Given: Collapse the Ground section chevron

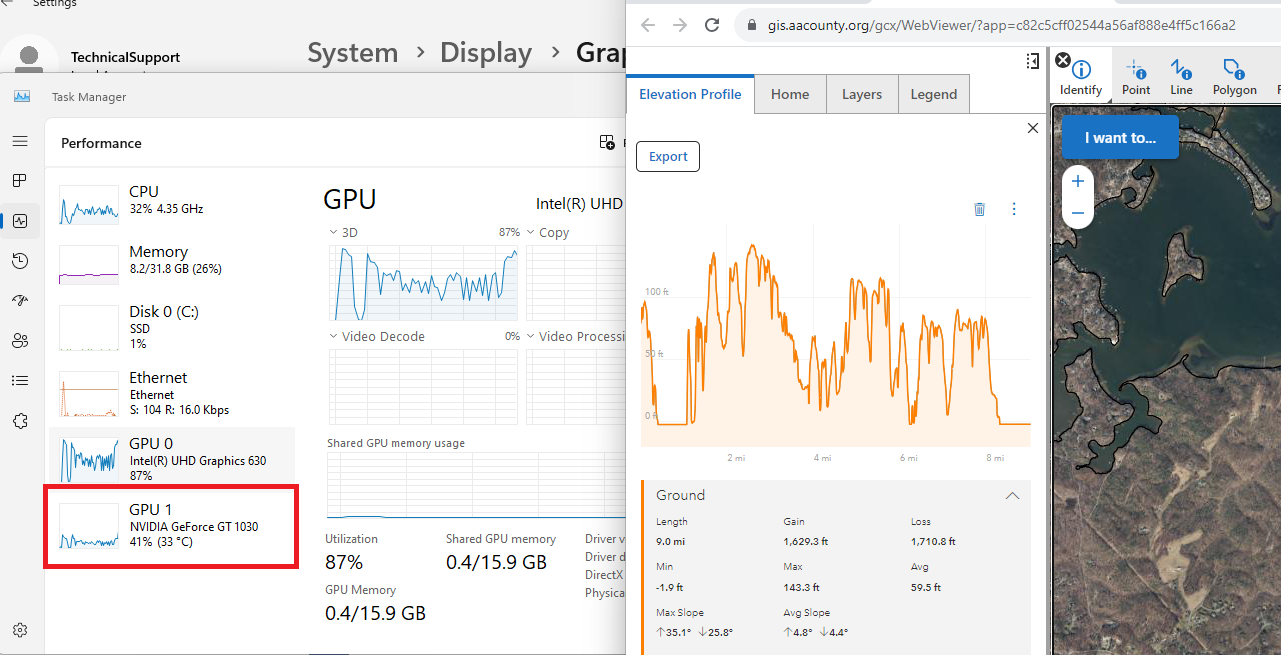Looking at the screenshot, I should pos(1012,495).
